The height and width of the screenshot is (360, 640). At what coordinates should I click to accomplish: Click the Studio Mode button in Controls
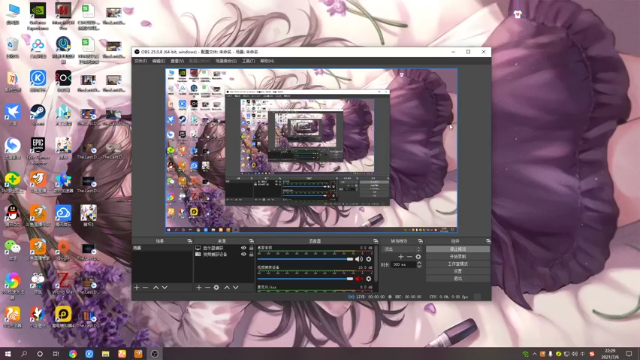[x=458, y=264]
